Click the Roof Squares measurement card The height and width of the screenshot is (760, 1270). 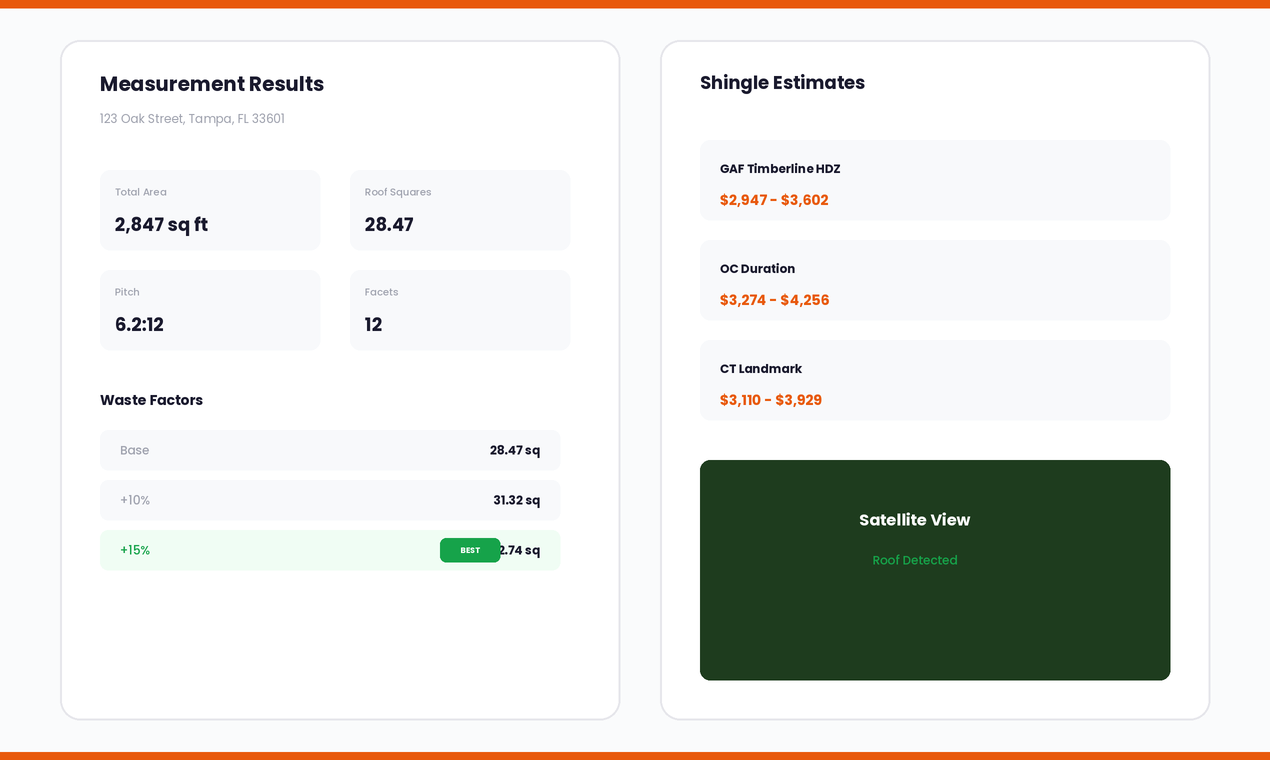click(460, 210)
